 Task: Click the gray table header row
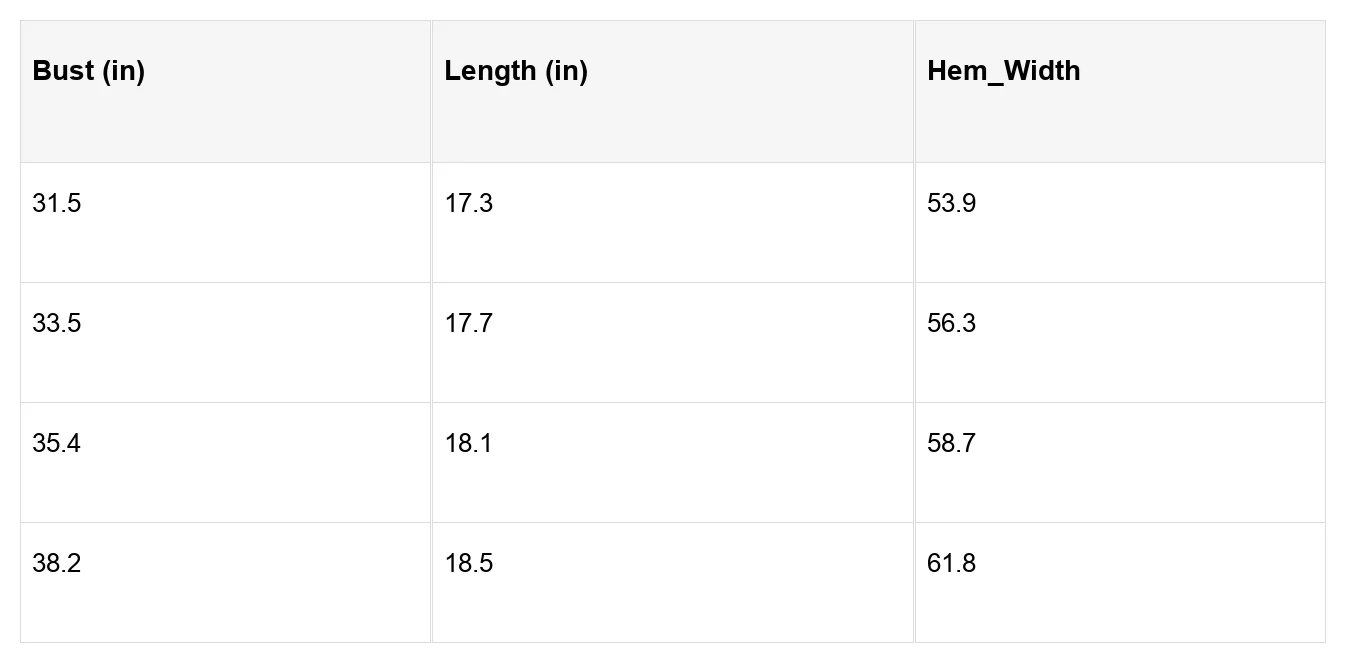673,92
